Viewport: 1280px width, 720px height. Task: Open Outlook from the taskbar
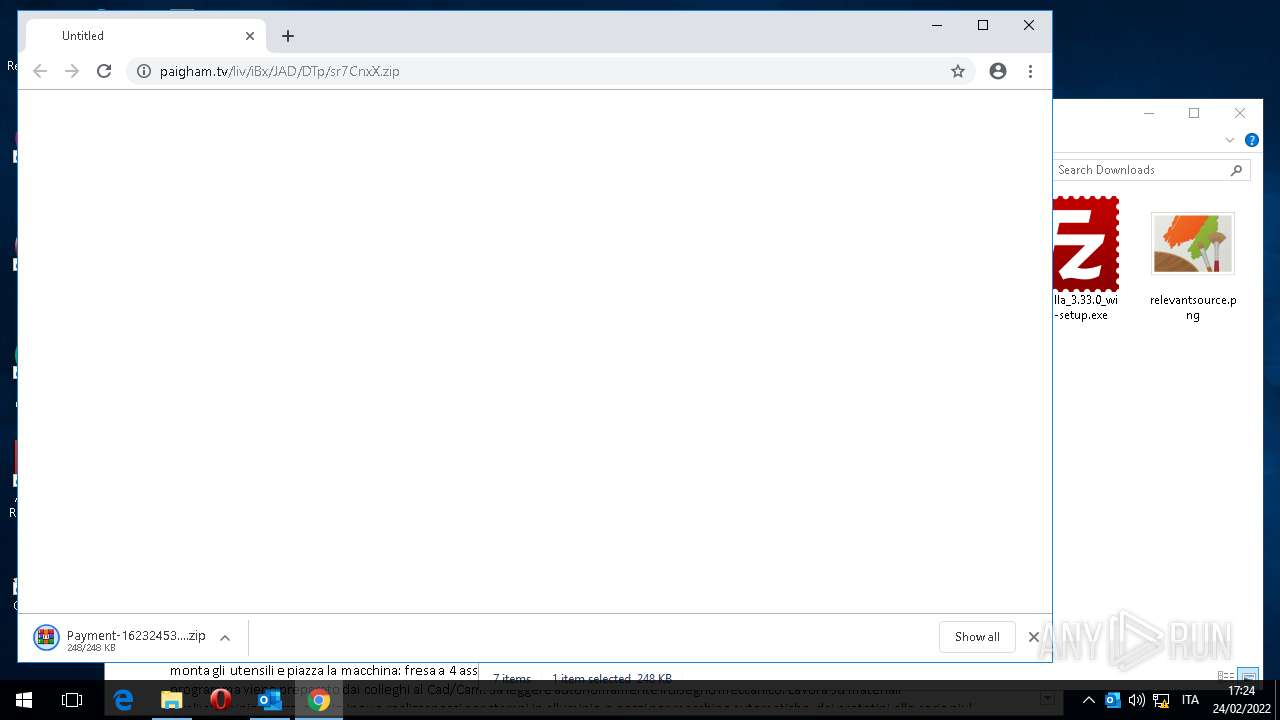tap(270, 700)
